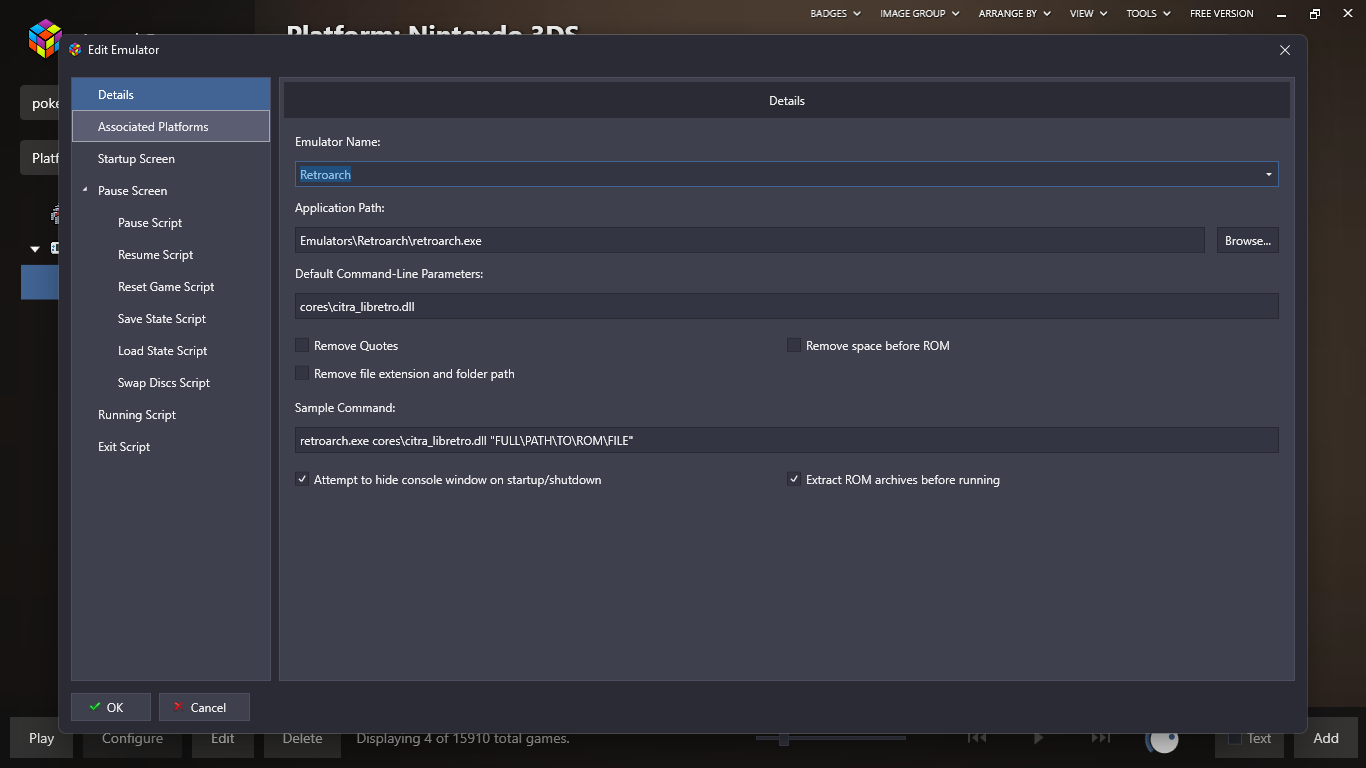
Task: Confirm with the OK button
Action: [111, 707]
